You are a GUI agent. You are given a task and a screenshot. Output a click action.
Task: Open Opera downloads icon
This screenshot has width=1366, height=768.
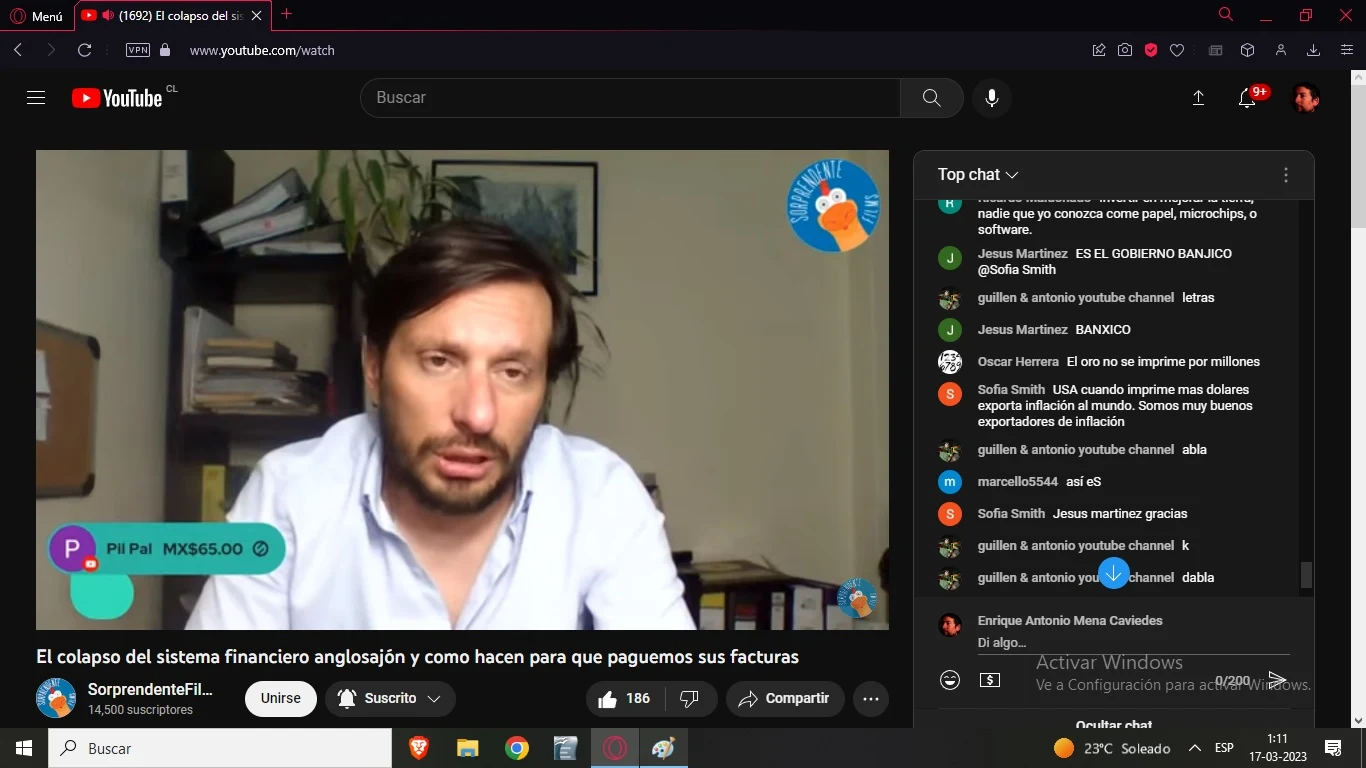[1314, 50]
